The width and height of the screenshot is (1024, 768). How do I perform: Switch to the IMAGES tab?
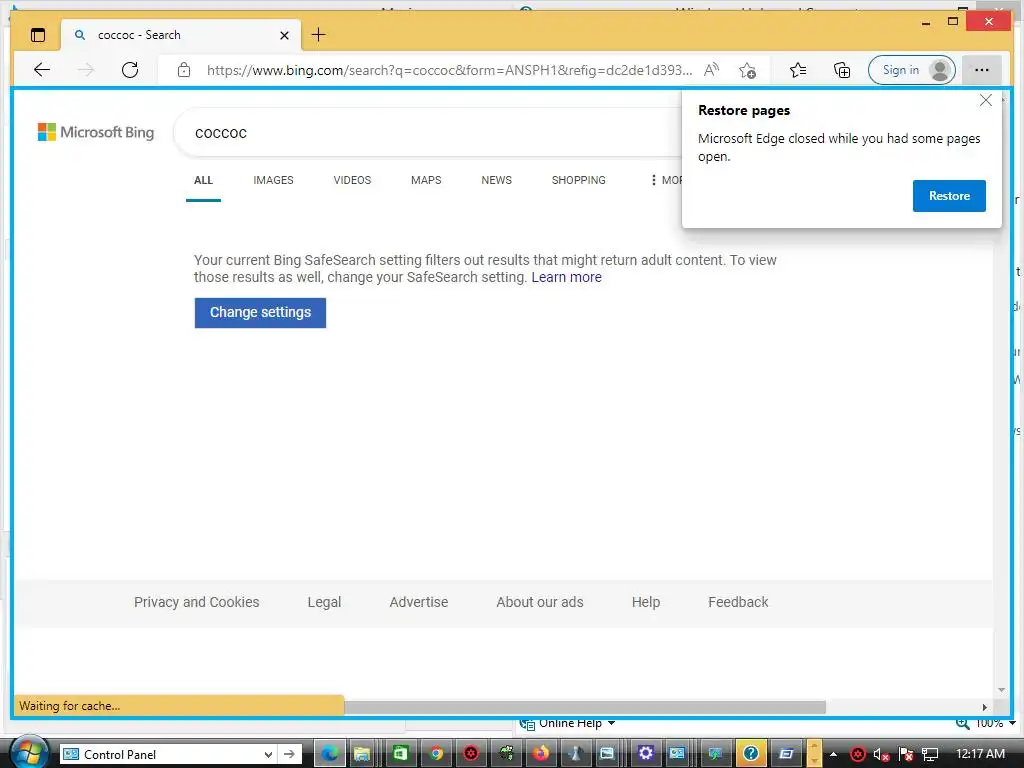click(273, 180)
